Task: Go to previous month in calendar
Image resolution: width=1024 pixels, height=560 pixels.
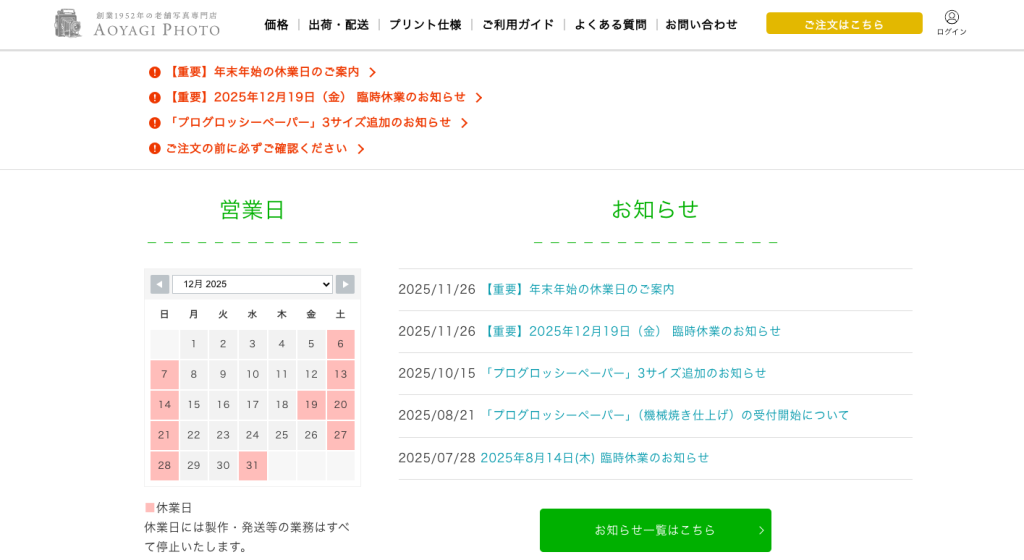Action: [160, 284]
